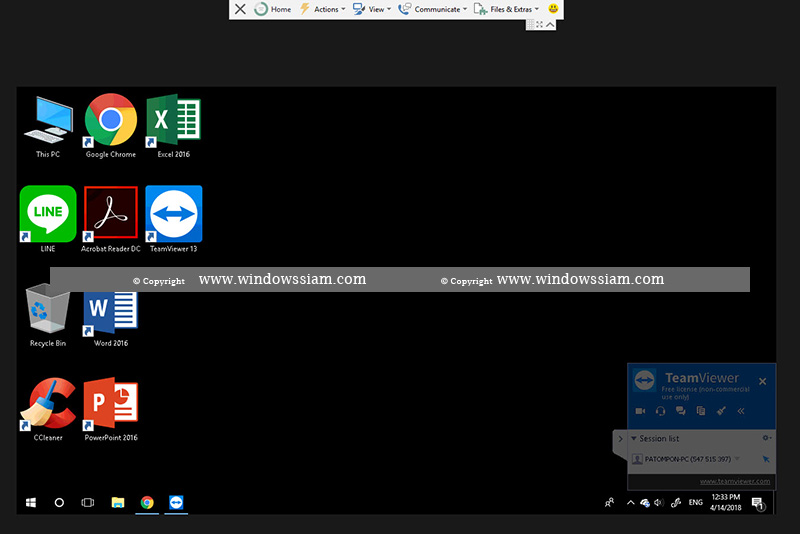The height and width of the screenshot is (534, 800).
Task: Click the Windows Start button
Action: click(31, 503)
